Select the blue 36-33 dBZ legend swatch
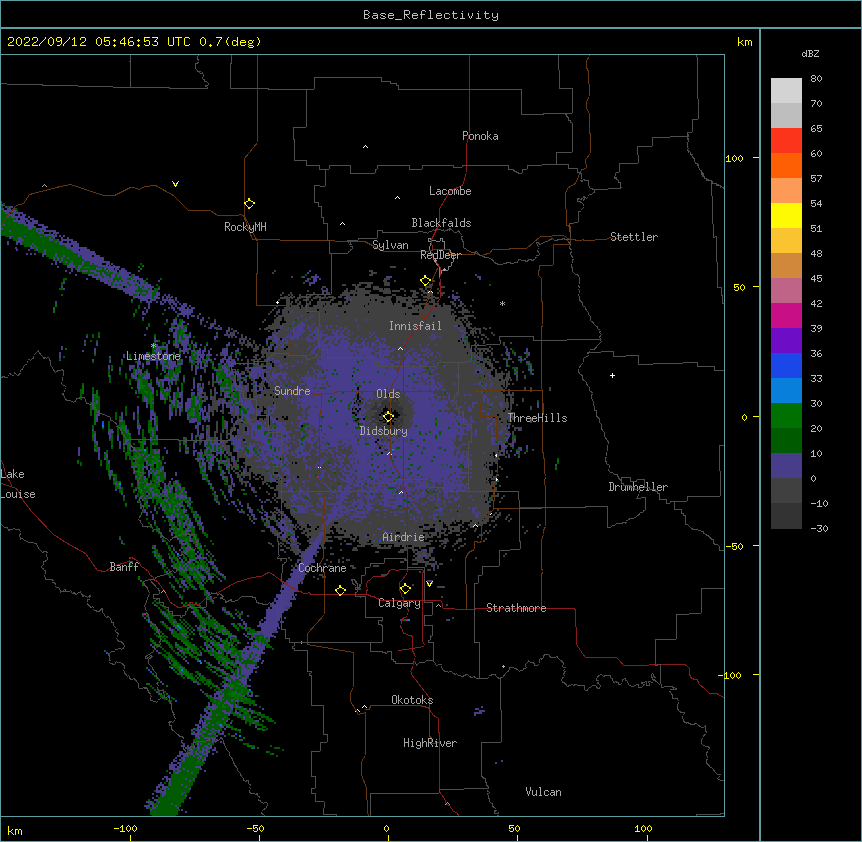This screenshot has height=842, width=862. pos(786,365)
